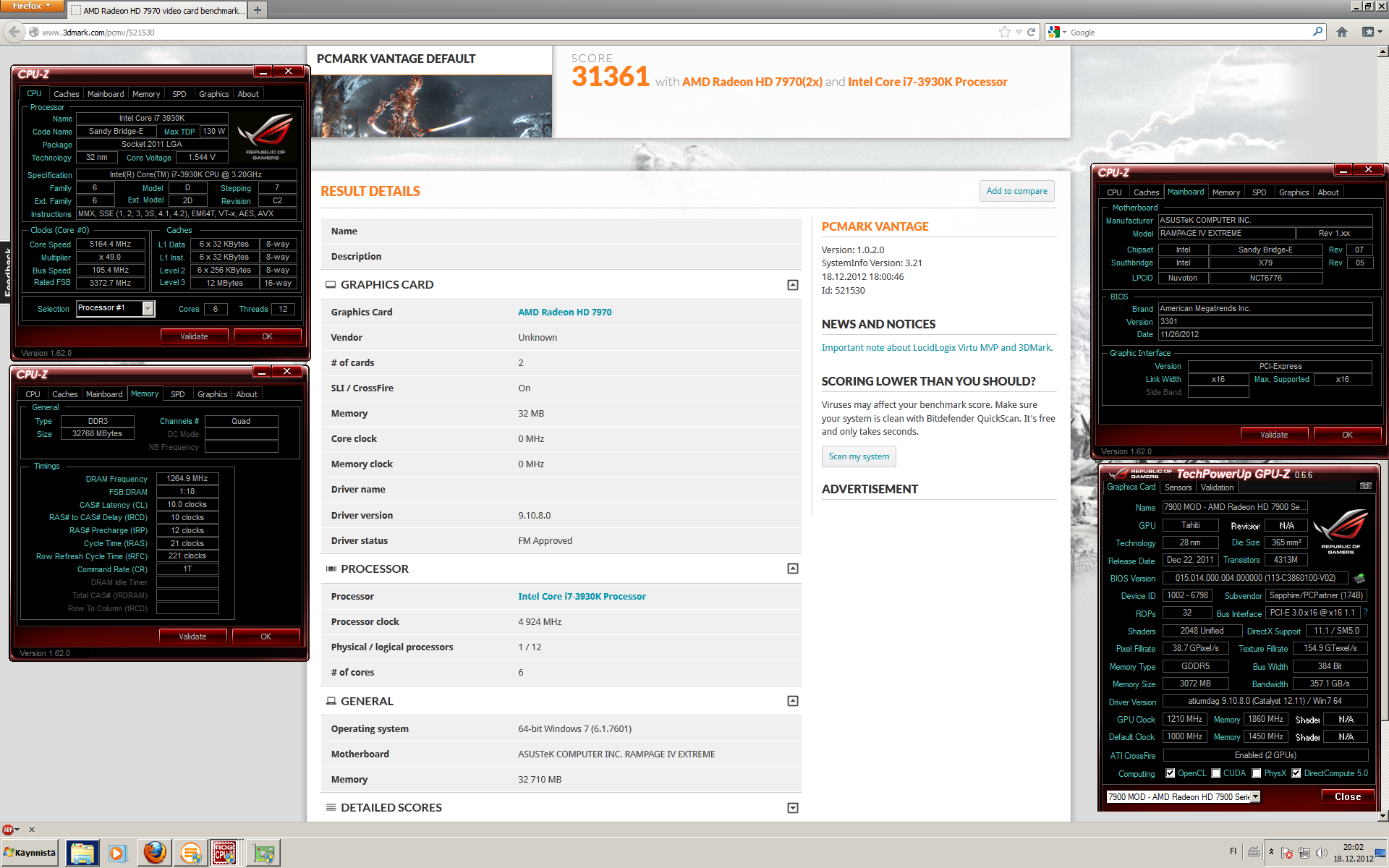
Task: Open Käynnistä start button
Action: [30, 853]
